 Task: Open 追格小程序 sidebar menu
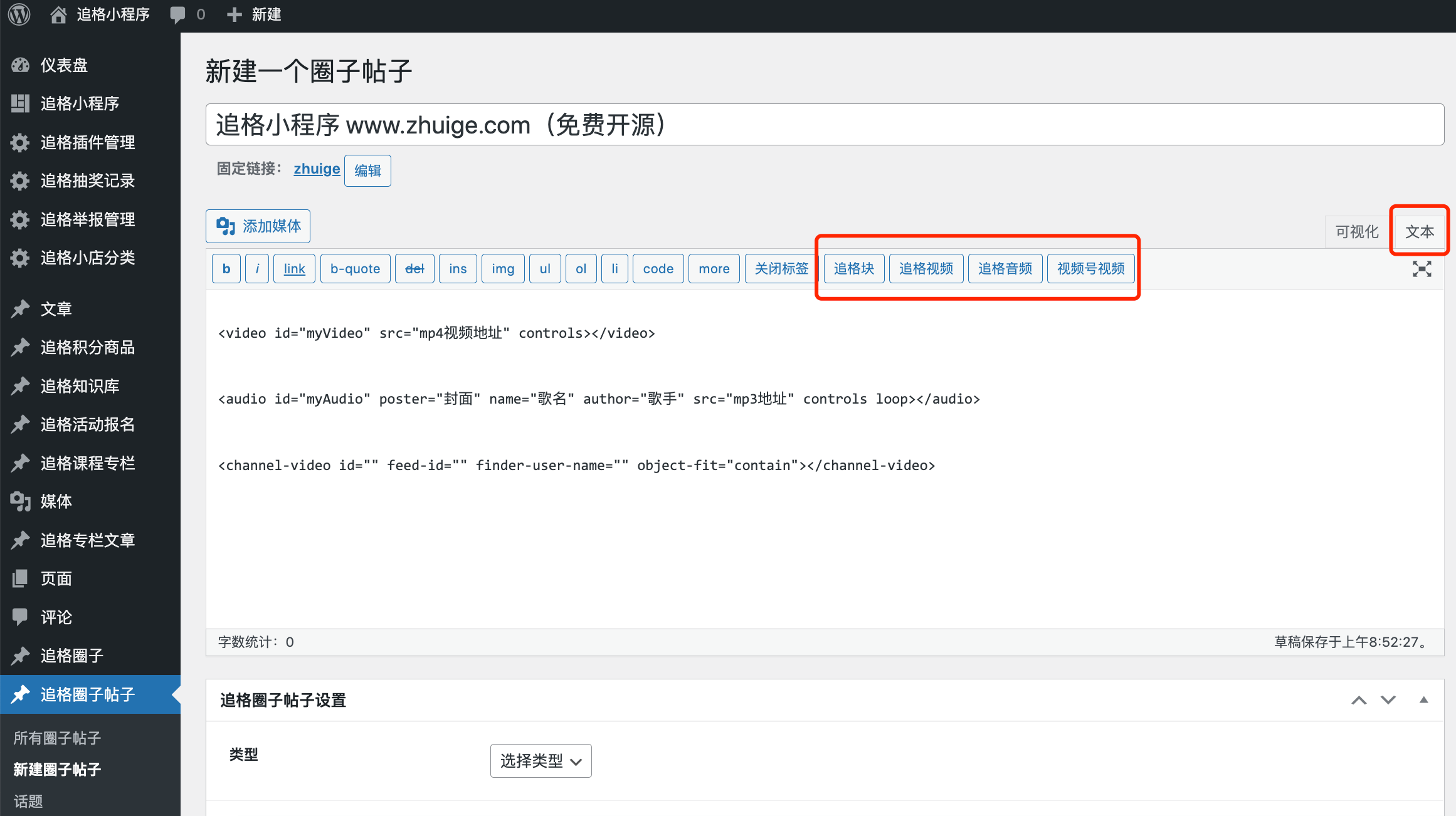click(x=90, y=103)
